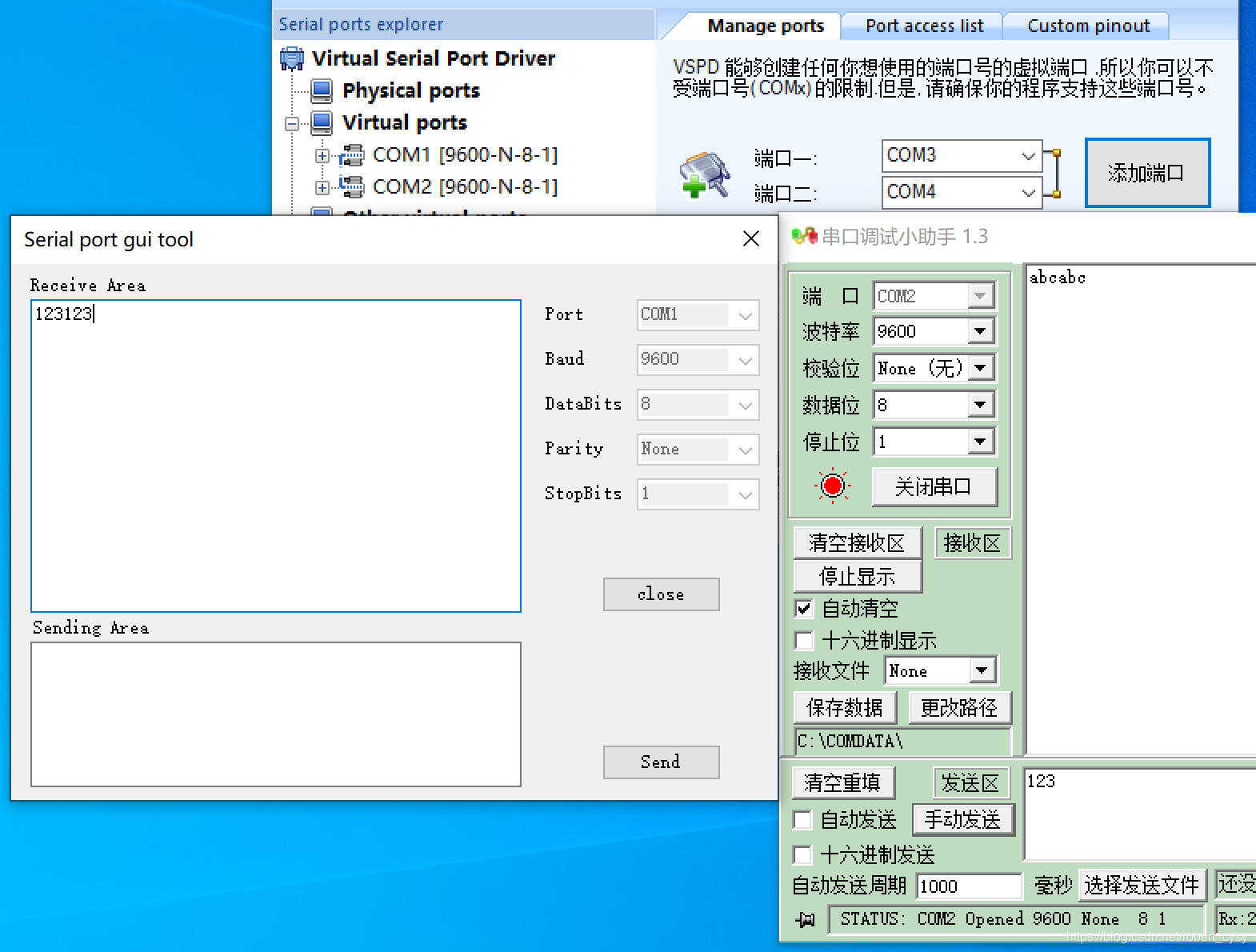
Task: Open the DataBits dropdown in gui tool
Action: [746, 405]
